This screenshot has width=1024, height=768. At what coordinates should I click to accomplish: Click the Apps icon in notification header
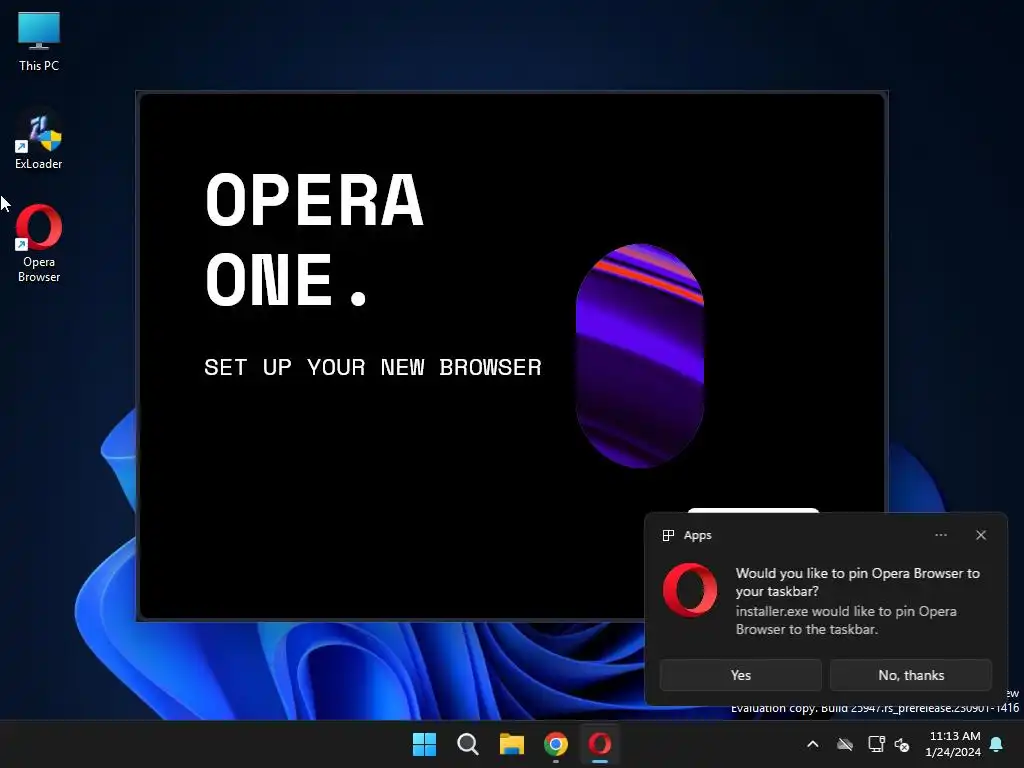tap(668, 536)
